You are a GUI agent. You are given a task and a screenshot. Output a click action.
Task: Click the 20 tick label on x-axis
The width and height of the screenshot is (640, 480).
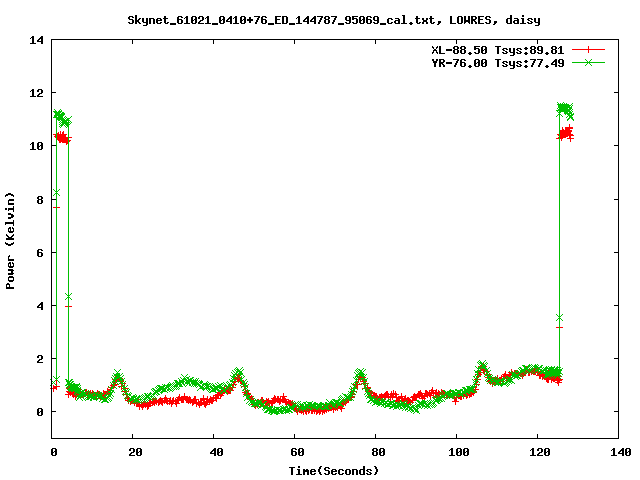pyautogui.click(x=133, y=453)
